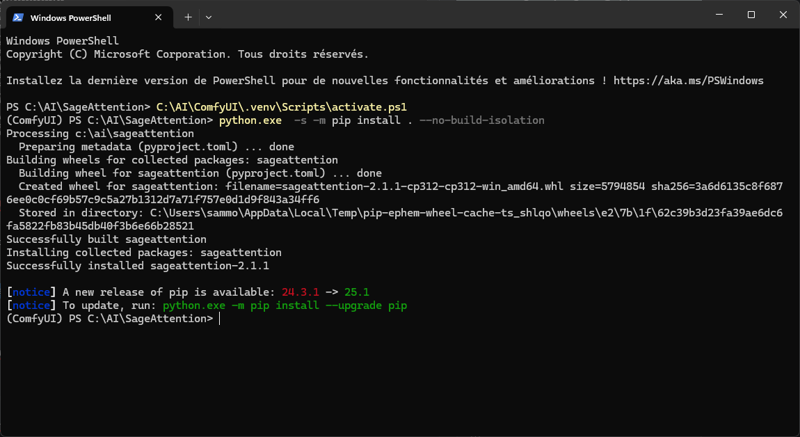Image resolution: width=800 pixels, height=437 pixels.
Task: Click the green 25.1 version number
Action: pyautogui.click(x=357, y=292)
